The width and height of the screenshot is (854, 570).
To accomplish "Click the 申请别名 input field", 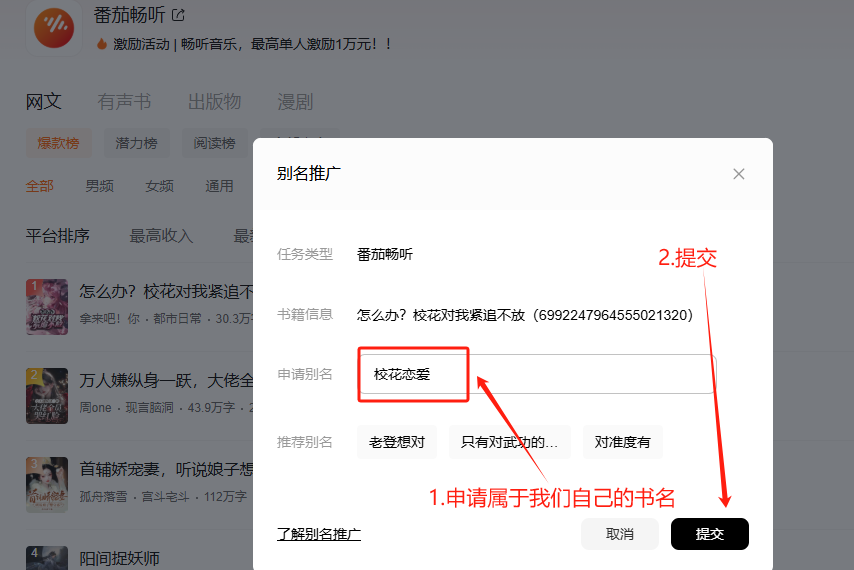I will (x=536, y=374).
